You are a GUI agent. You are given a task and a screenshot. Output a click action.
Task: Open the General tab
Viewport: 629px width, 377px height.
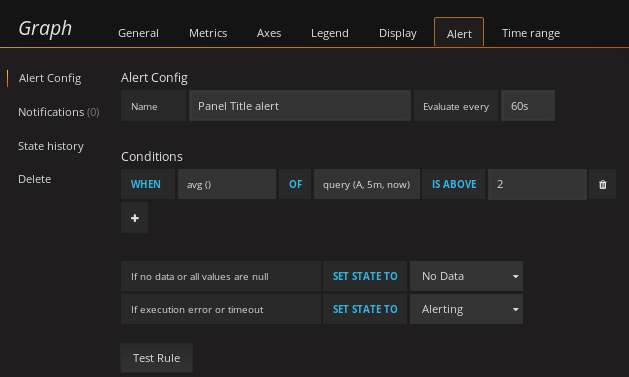[x=138, y=33]
